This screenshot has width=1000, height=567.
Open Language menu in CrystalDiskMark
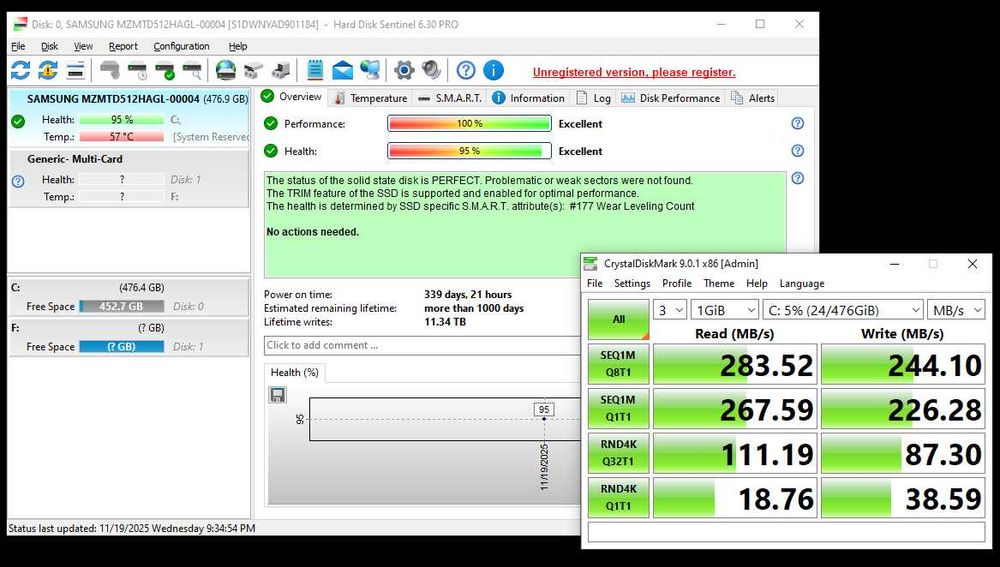pyautogui.click(x=802, y=284)
